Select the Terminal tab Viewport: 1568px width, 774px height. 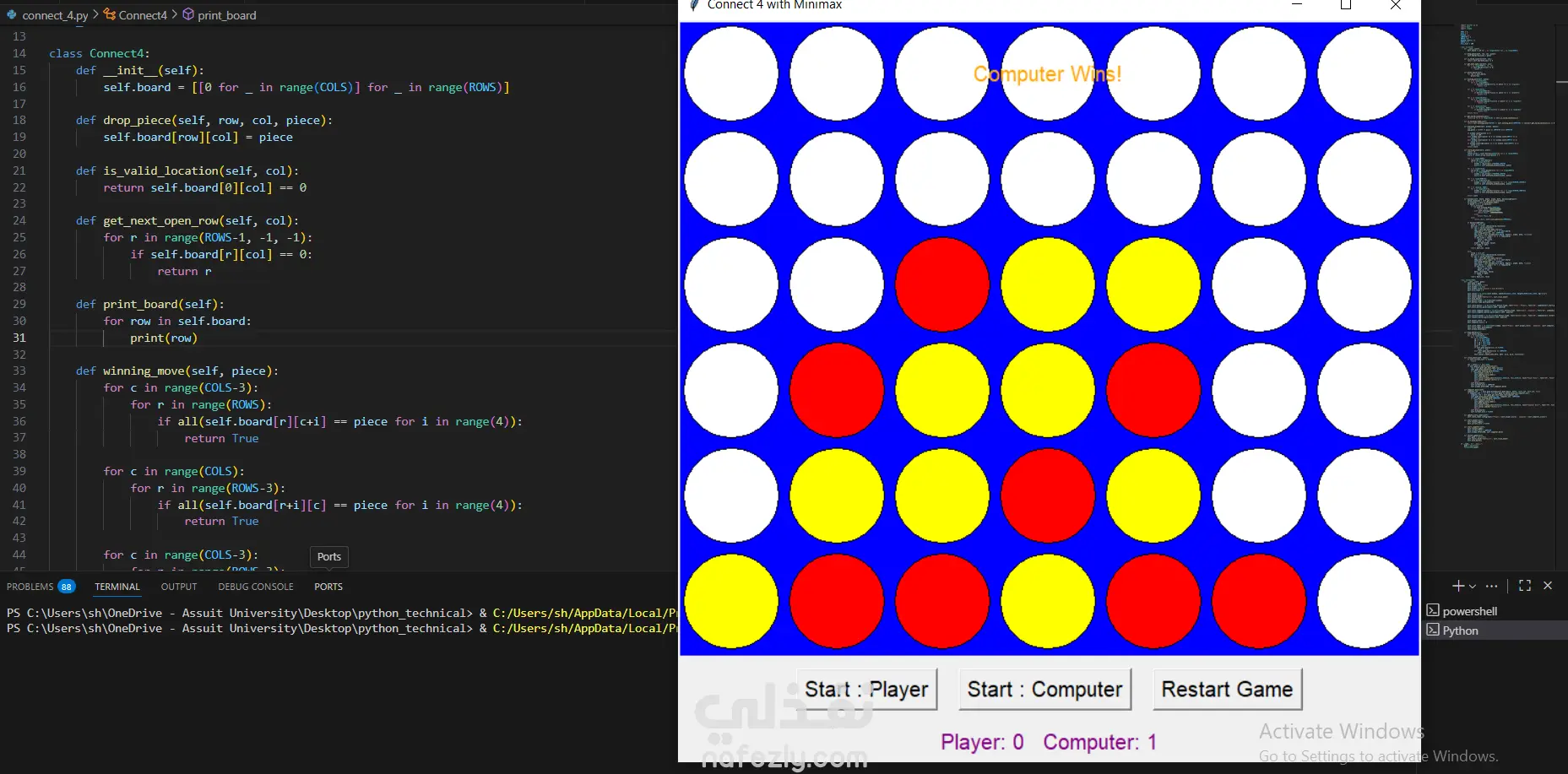pos(117,587)
